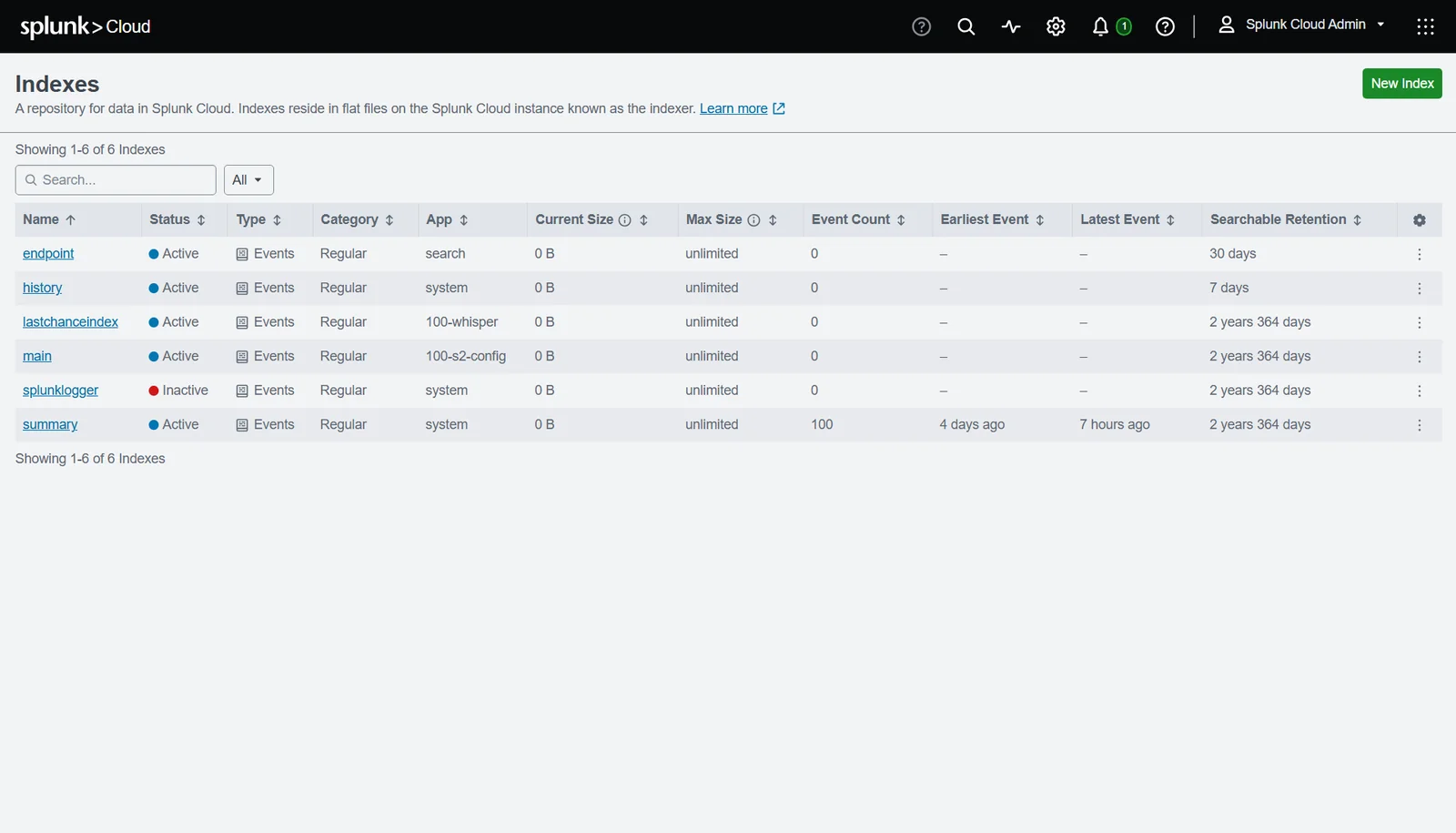The image size is (1456, 833).
Task: Sort table by App column
Action: [447, 219]
